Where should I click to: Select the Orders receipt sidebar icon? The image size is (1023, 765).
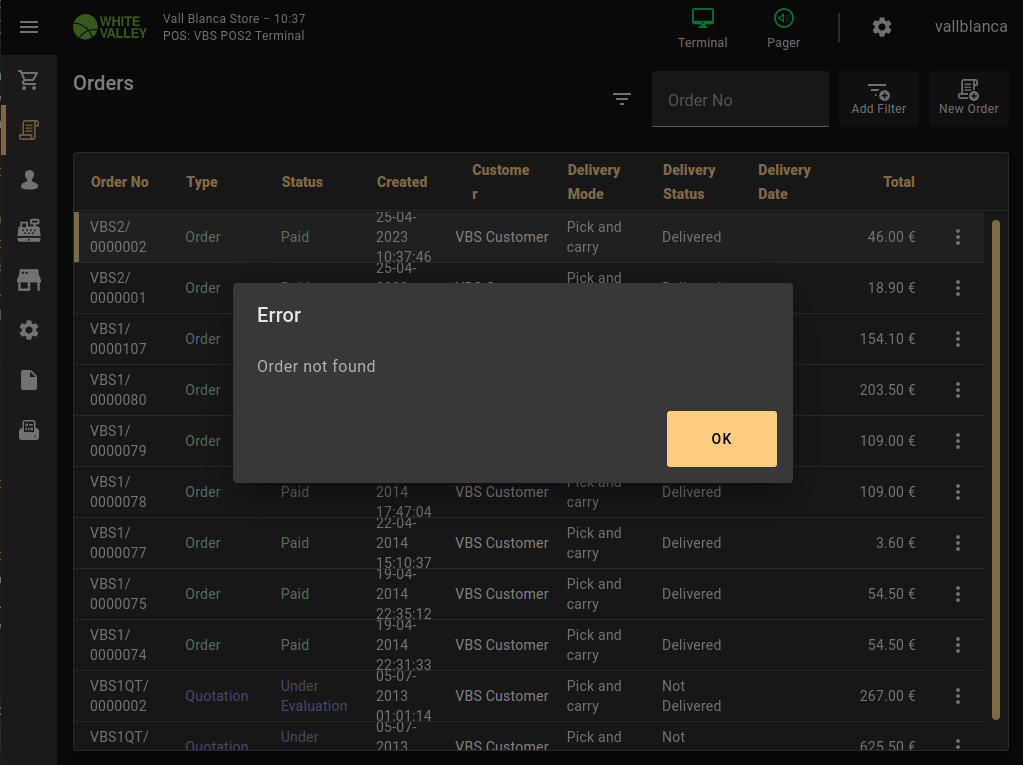click(29, 129)
